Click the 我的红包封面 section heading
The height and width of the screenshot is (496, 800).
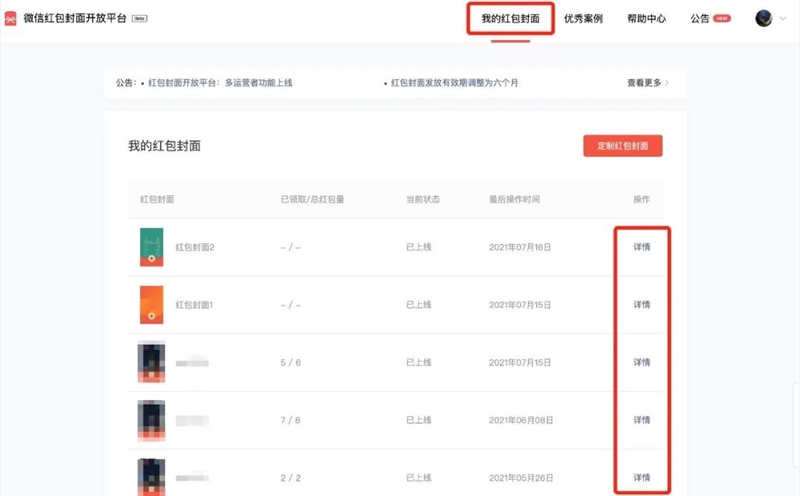point(164,146)
